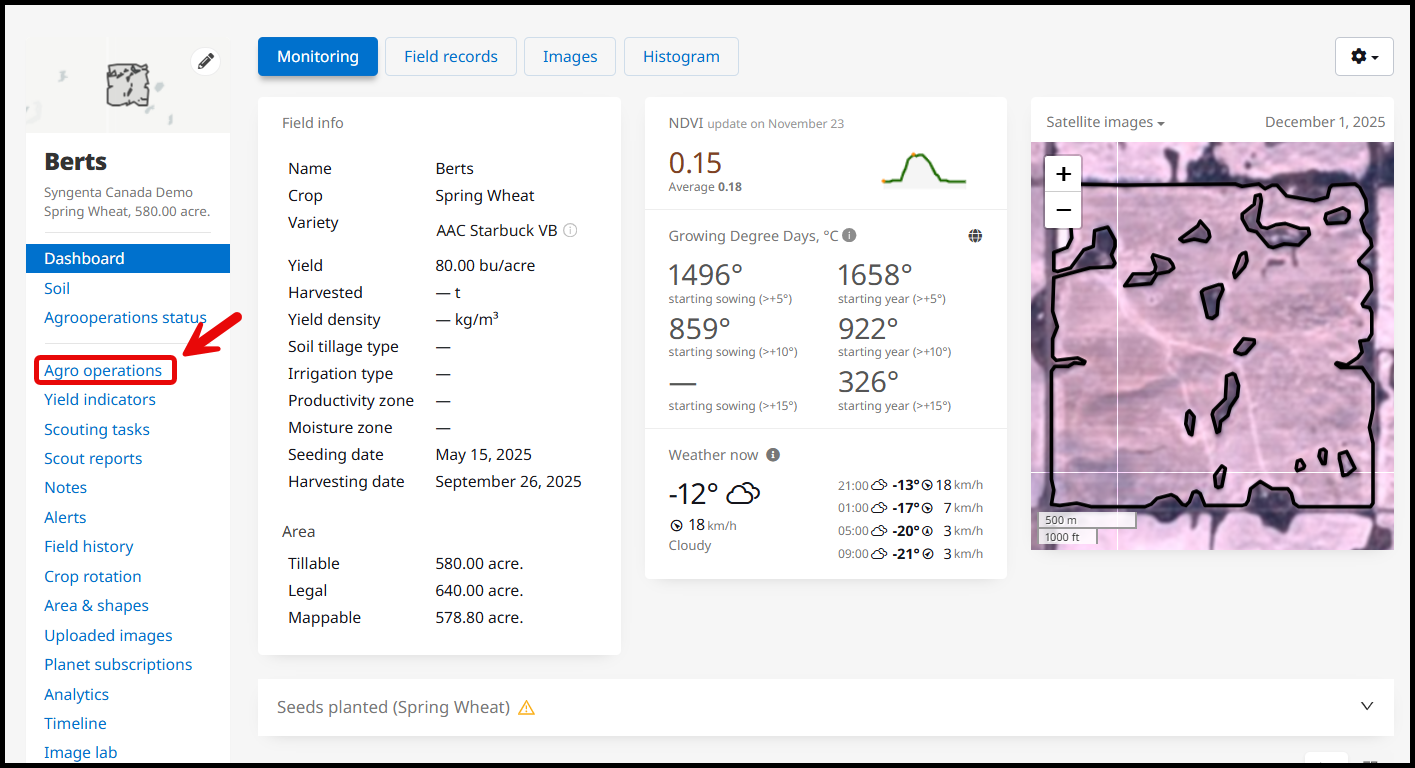Viewport: 1415px width, 768px height.
Task: Zoom in on the satellite map
Action: click(x=1063, y=174)
